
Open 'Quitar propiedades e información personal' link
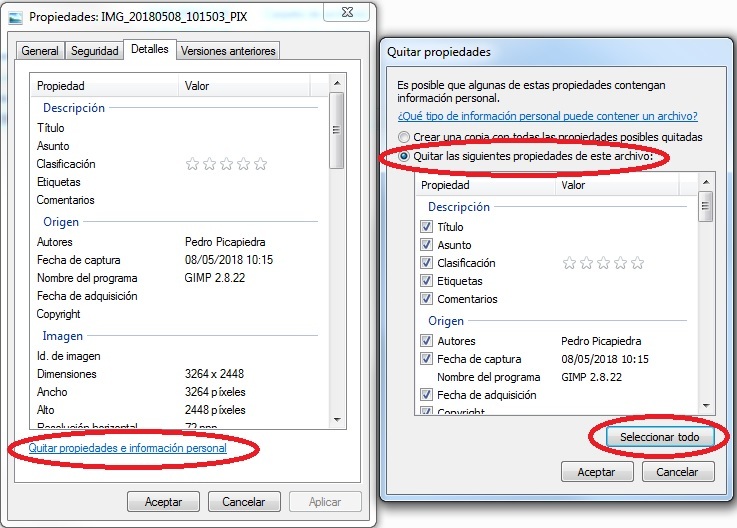click(x=127, y=448)
